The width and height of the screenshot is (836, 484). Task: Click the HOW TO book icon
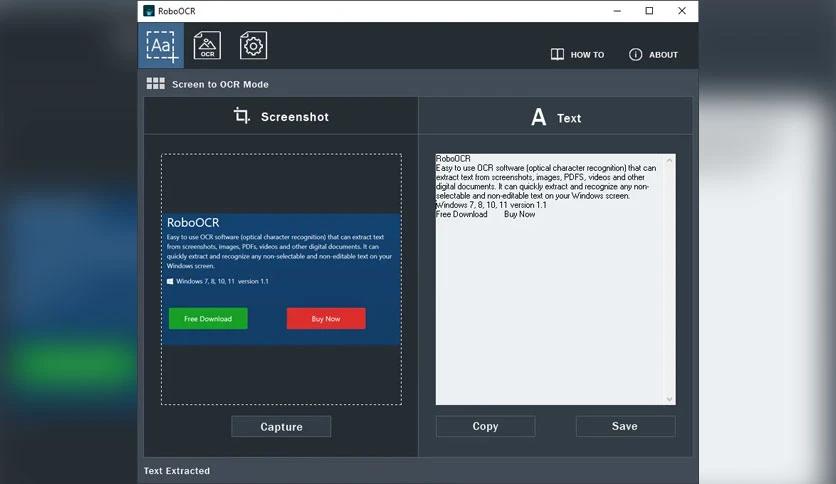[x=557, y=54]
